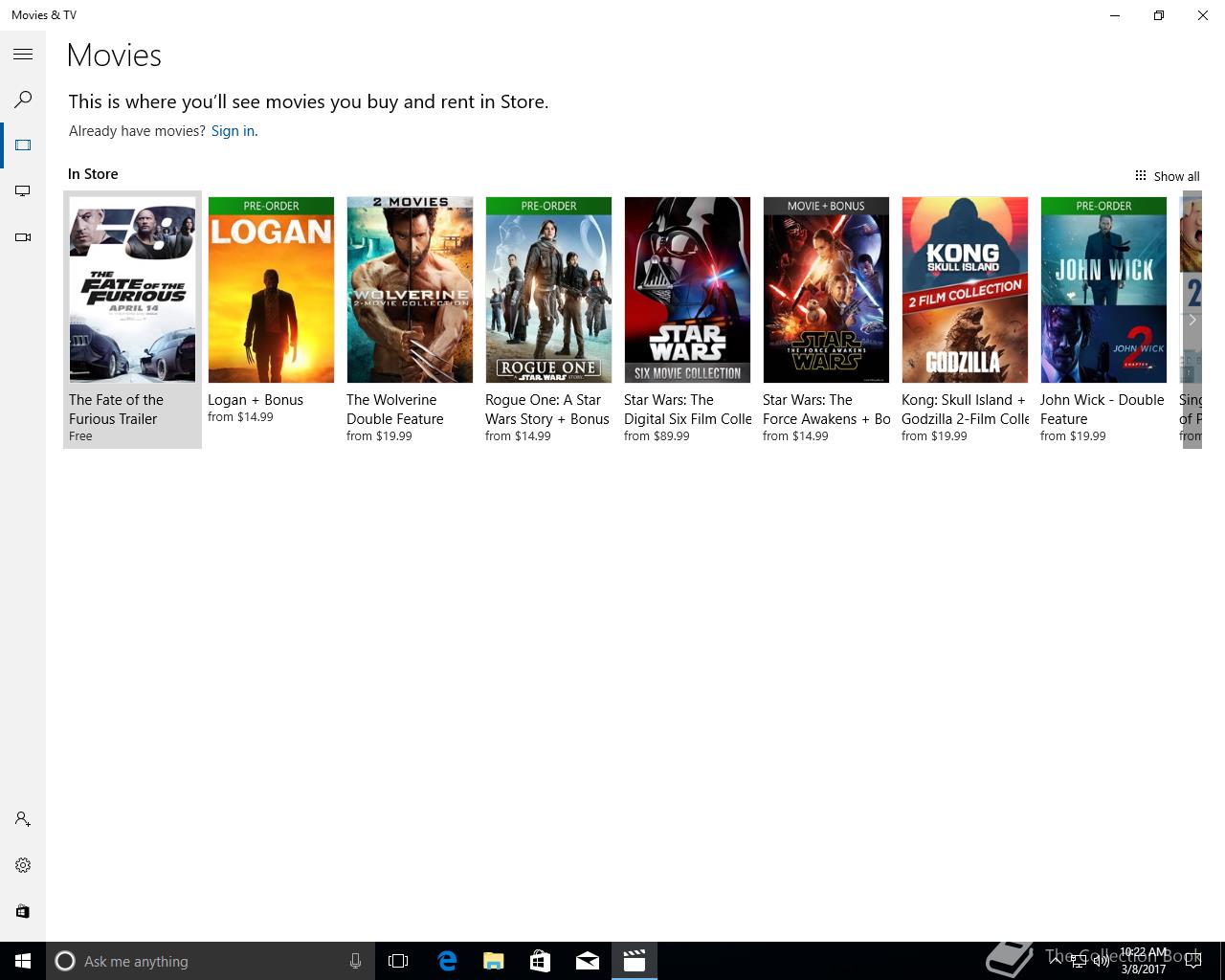Open the Videos camera icon in sidebar

coord(23,237)
